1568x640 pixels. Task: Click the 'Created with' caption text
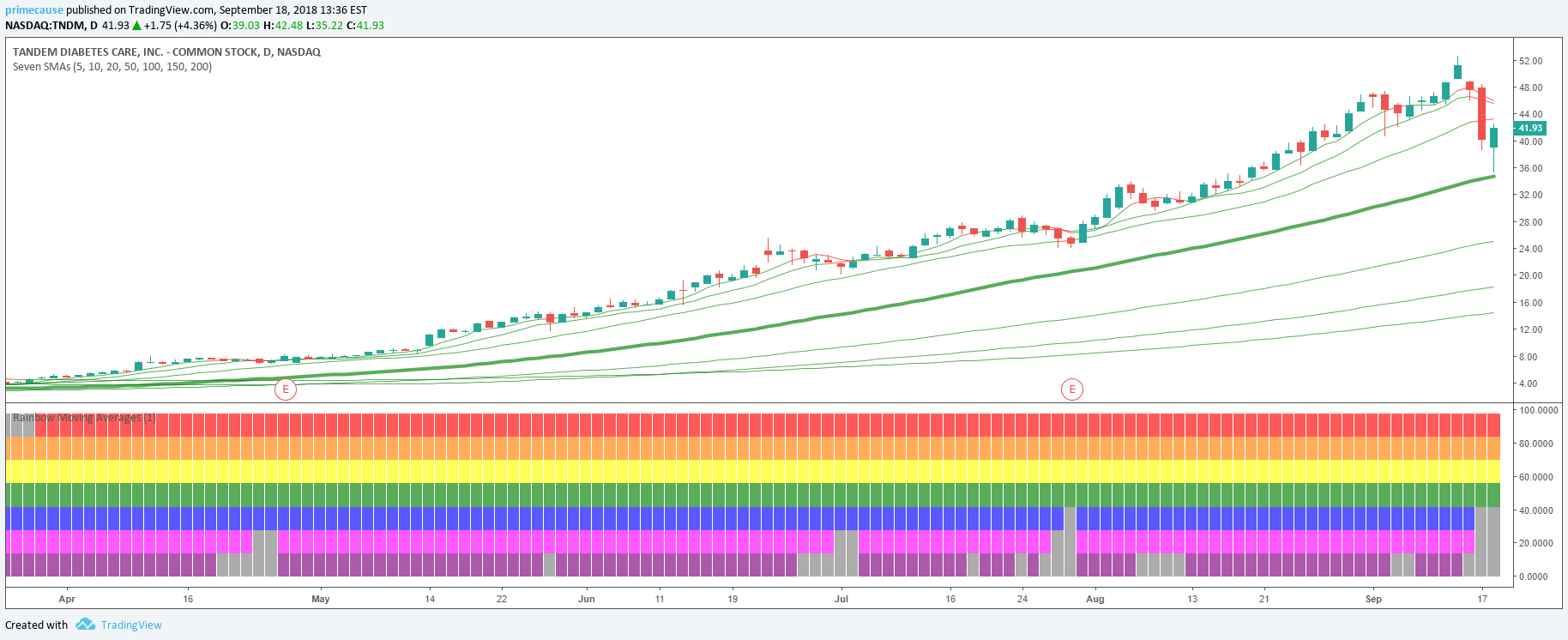[36, 625]
